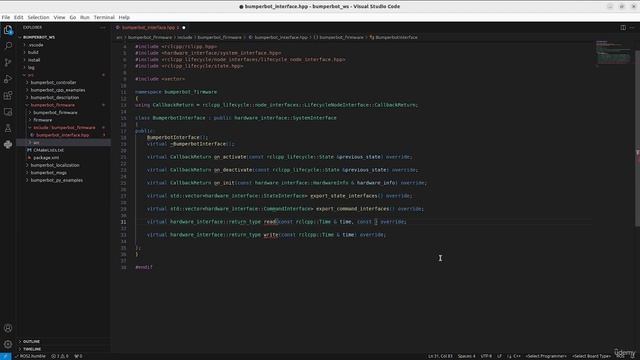The image size is (640, 360).
Task: Open the Selection menu
Action: click(x=38, y=17)
